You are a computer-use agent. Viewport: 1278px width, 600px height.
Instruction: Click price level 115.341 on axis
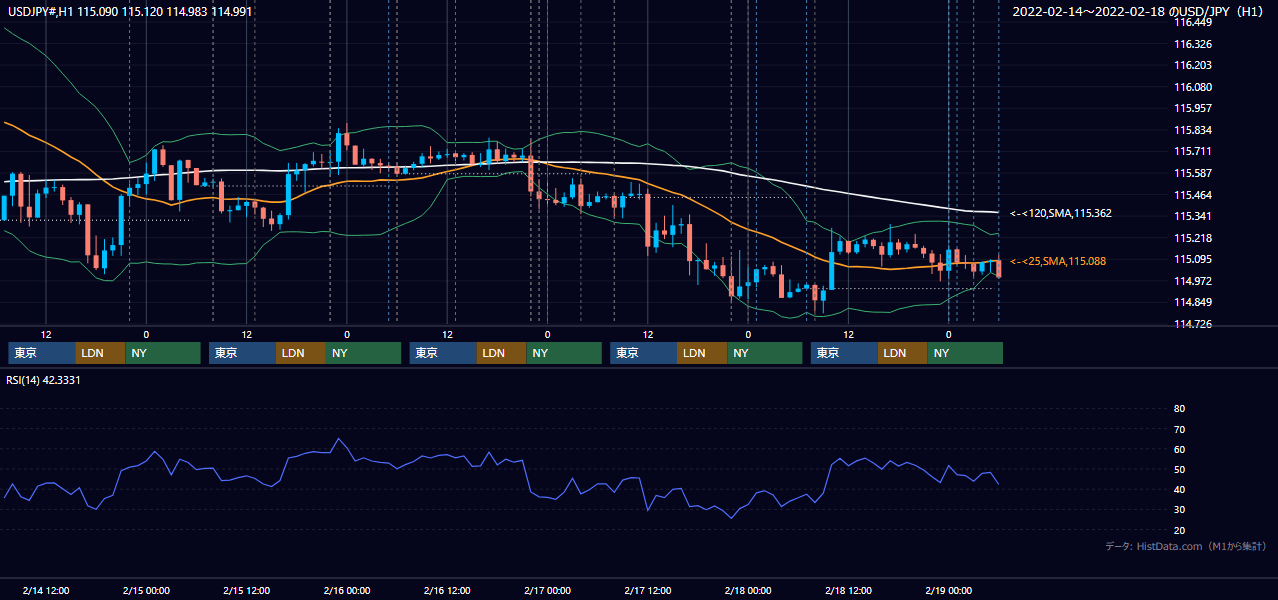[x=1193, y=216]
